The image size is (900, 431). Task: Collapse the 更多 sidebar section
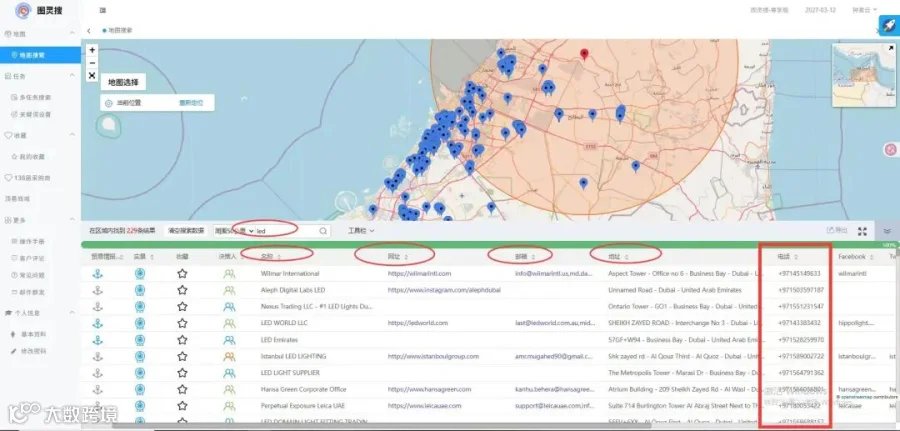[72, 220]
